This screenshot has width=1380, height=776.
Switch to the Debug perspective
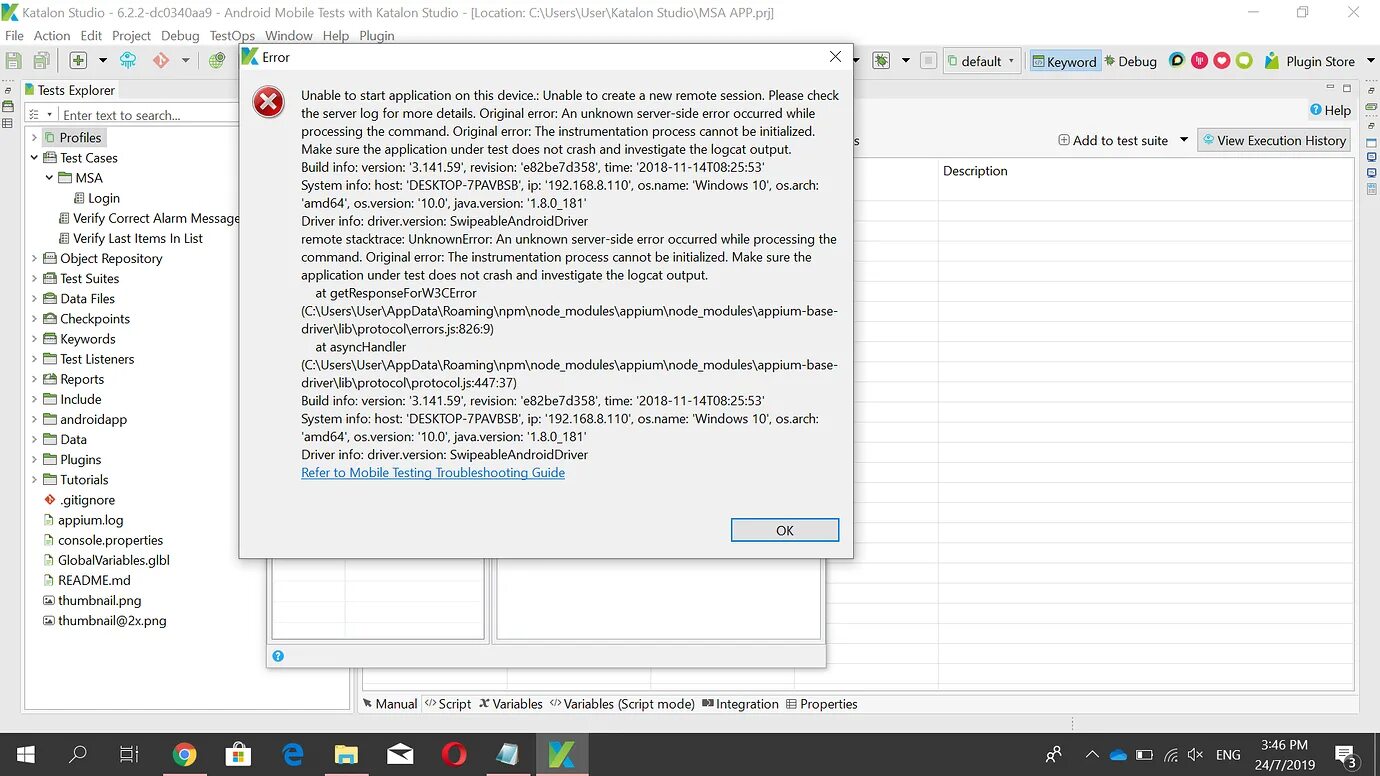point(1130,61)
